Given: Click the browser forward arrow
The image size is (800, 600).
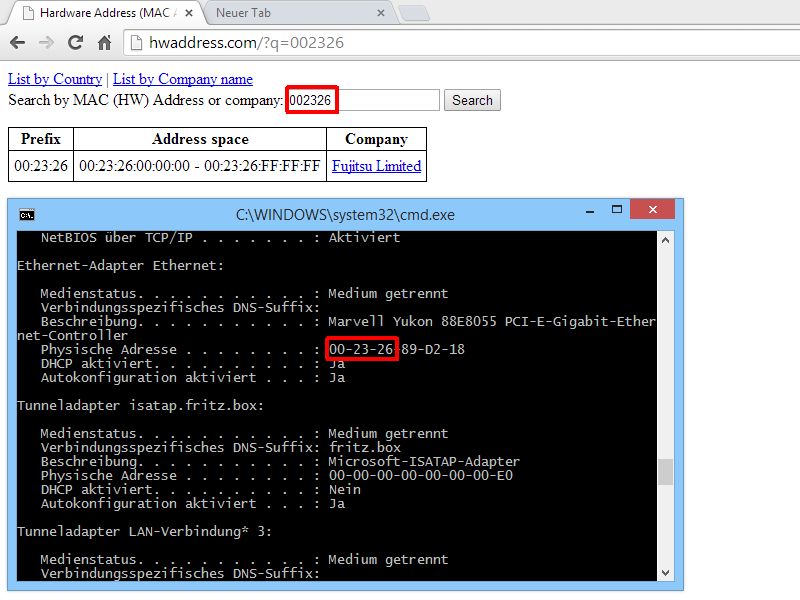Looking at the screenshot, I should (46, 43).
